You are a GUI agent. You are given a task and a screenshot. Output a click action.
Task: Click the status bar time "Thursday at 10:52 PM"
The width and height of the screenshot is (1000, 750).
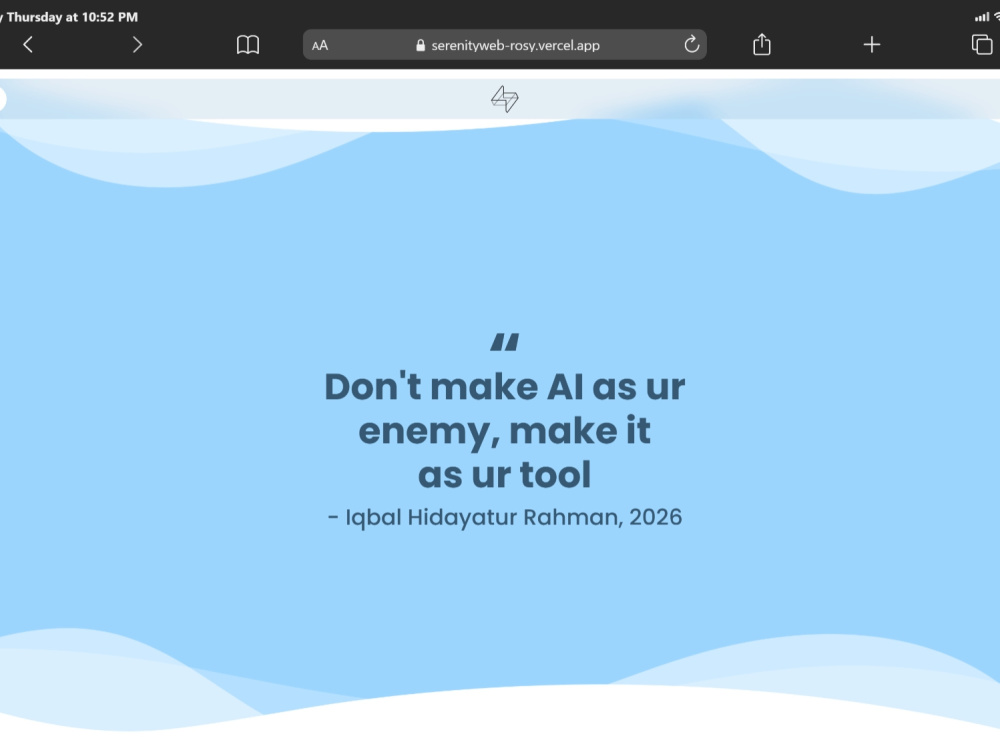[x=72, y=17]
